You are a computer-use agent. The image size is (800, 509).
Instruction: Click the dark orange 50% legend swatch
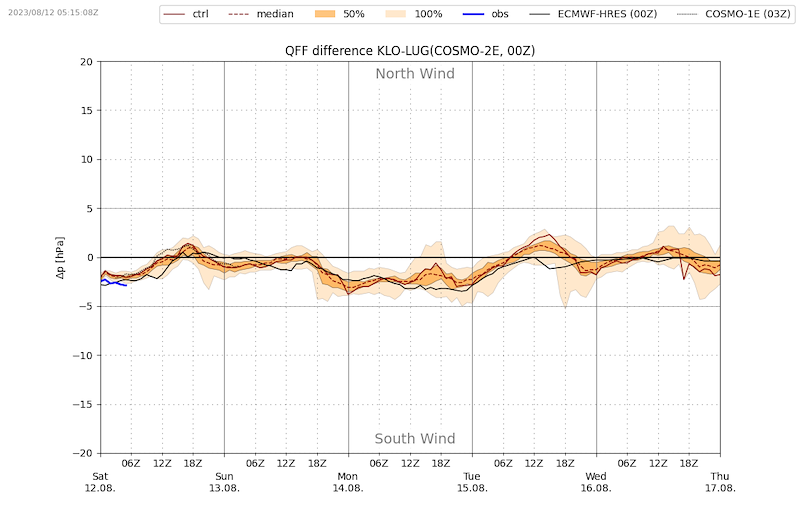pos(324,14)
